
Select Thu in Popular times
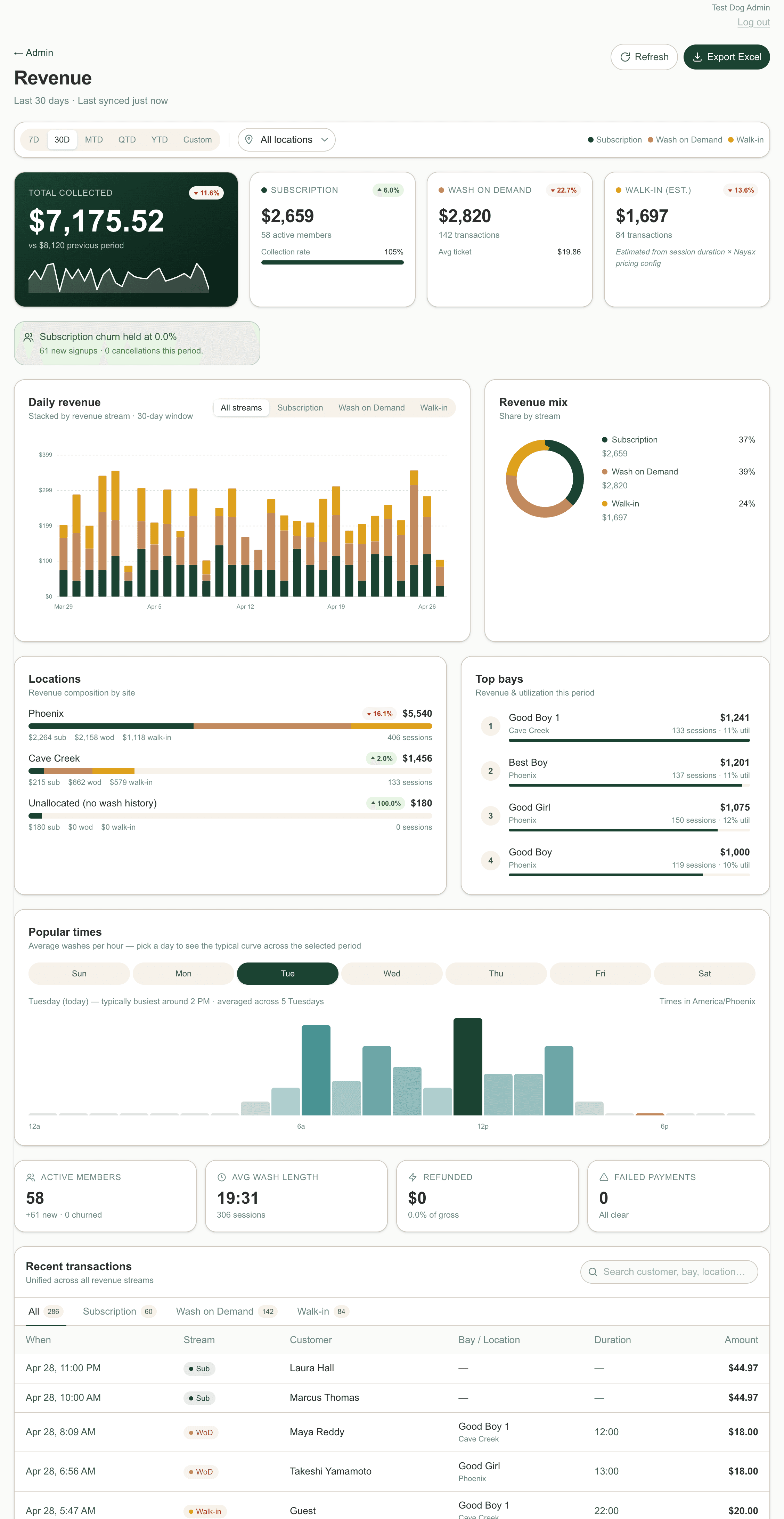click(x=496, y=974)
